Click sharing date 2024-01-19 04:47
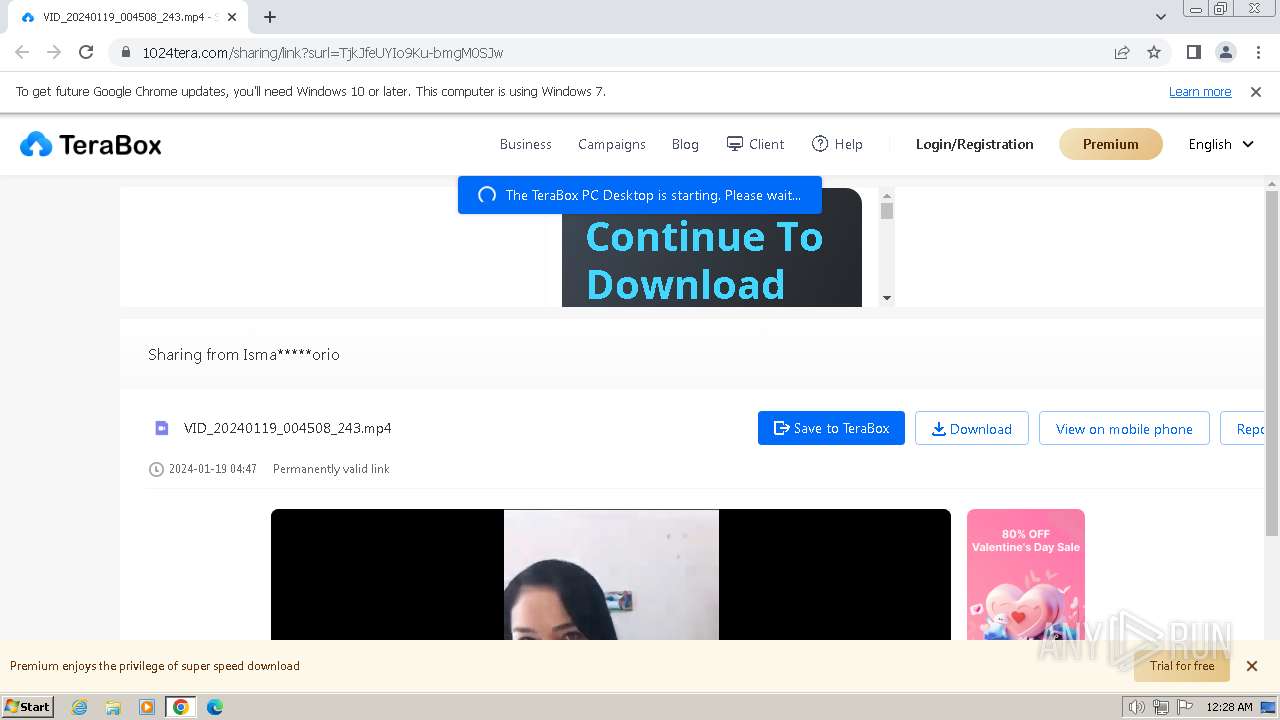This screenshot has width=1280, height=720. 213,469
